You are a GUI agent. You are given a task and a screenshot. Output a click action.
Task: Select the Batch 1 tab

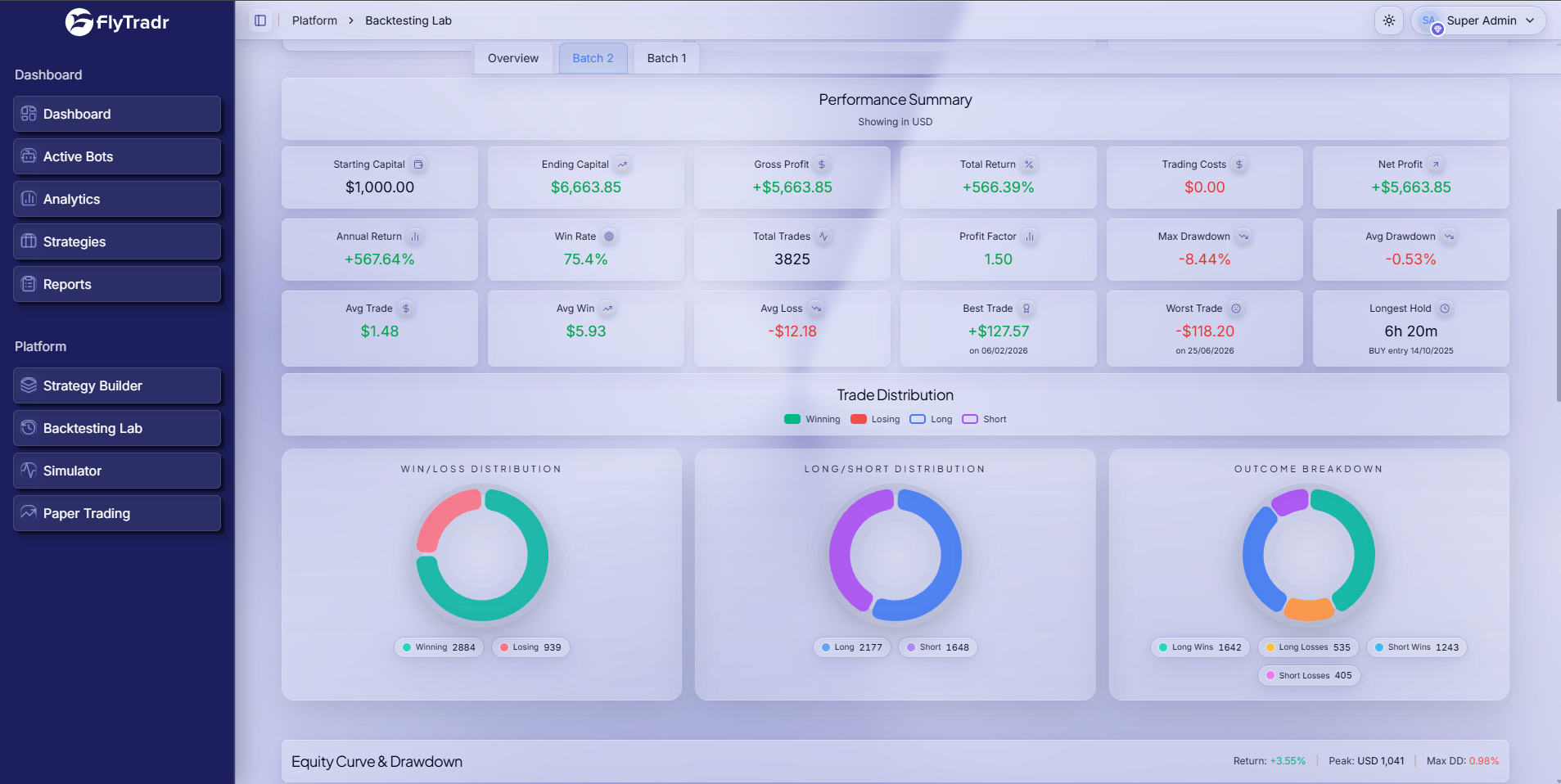coord(666,58)
